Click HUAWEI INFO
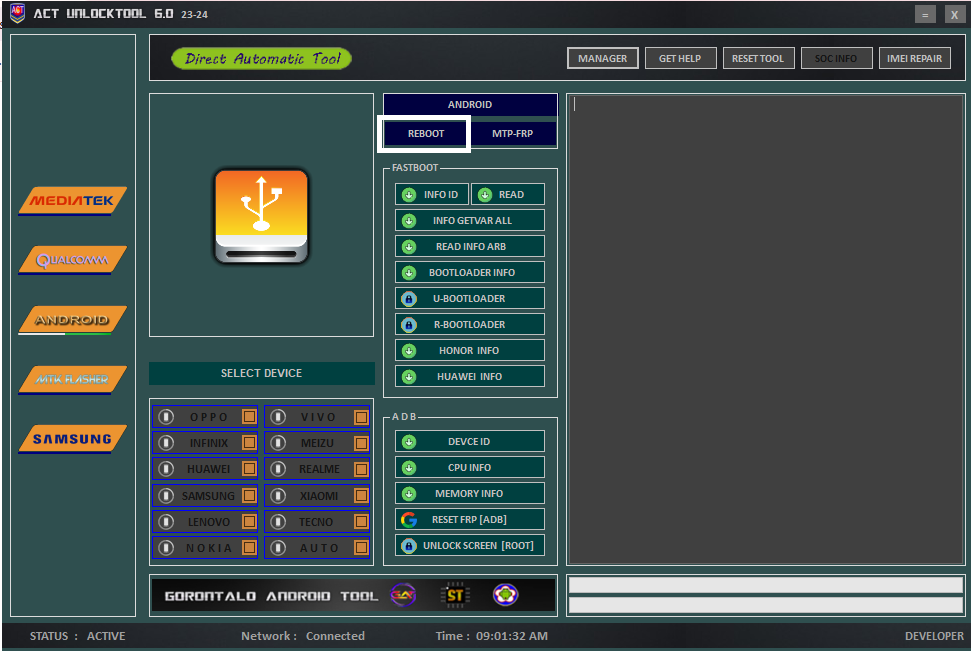The width and height of the screenshot is (971, 651). [x=470, y=377]
